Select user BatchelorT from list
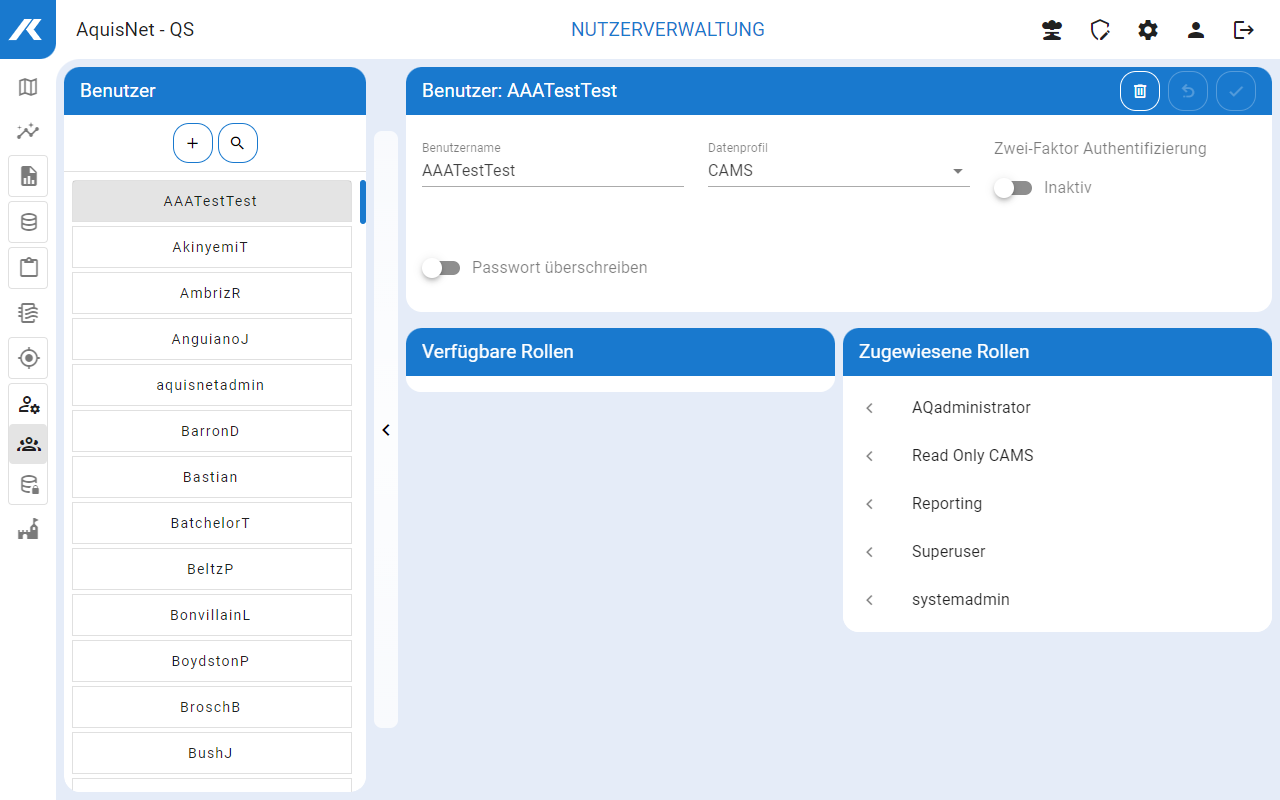 (x=211, y=523)
